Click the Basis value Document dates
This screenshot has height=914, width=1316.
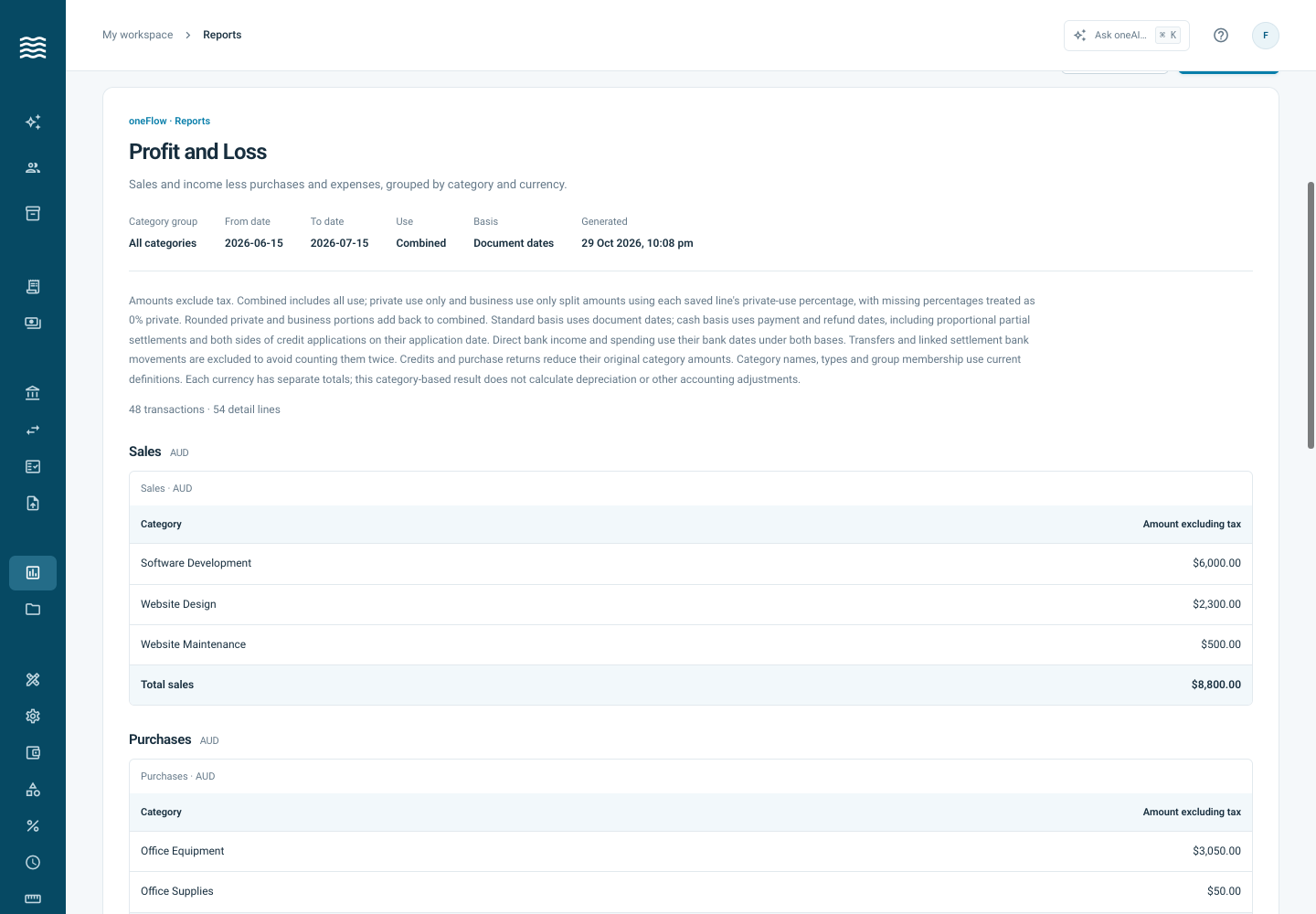(x=514, y=243)
